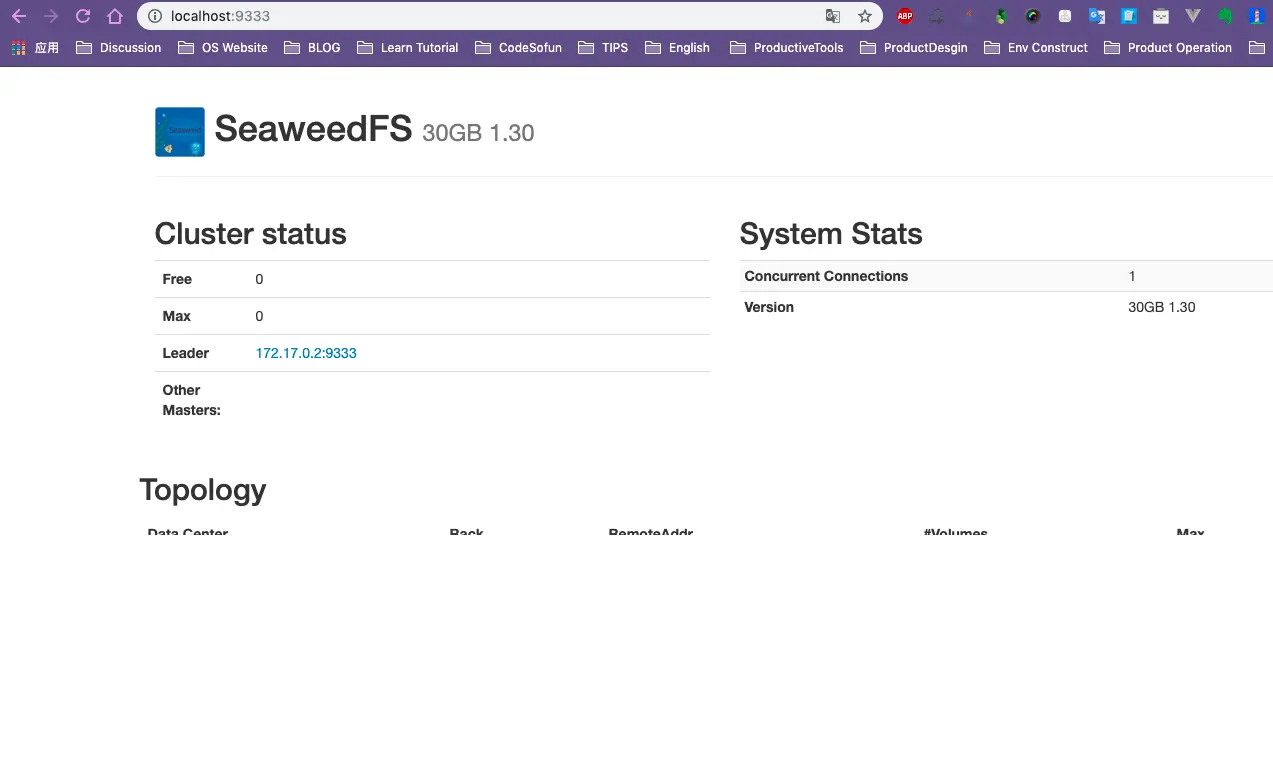Click the Leader row label
Image resolution: width=1273 pixels, height=782 pixels.
(185, 353)
